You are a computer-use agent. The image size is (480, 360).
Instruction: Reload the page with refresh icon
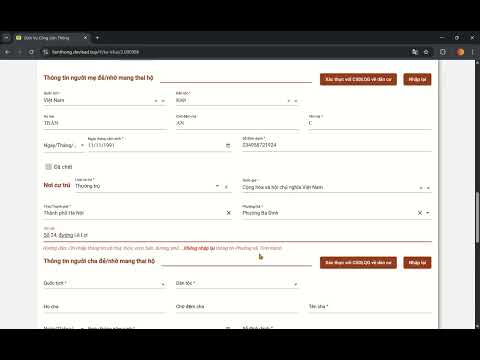(31, 52)
